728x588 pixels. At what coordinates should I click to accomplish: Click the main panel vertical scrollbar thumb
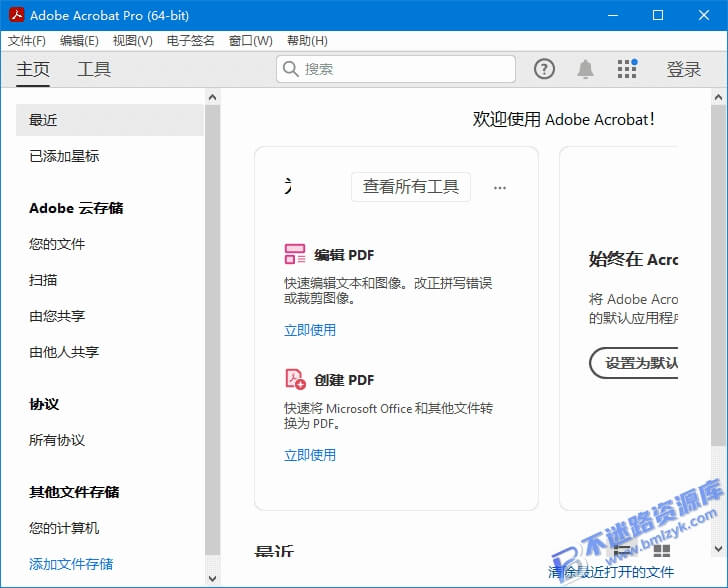718,275
